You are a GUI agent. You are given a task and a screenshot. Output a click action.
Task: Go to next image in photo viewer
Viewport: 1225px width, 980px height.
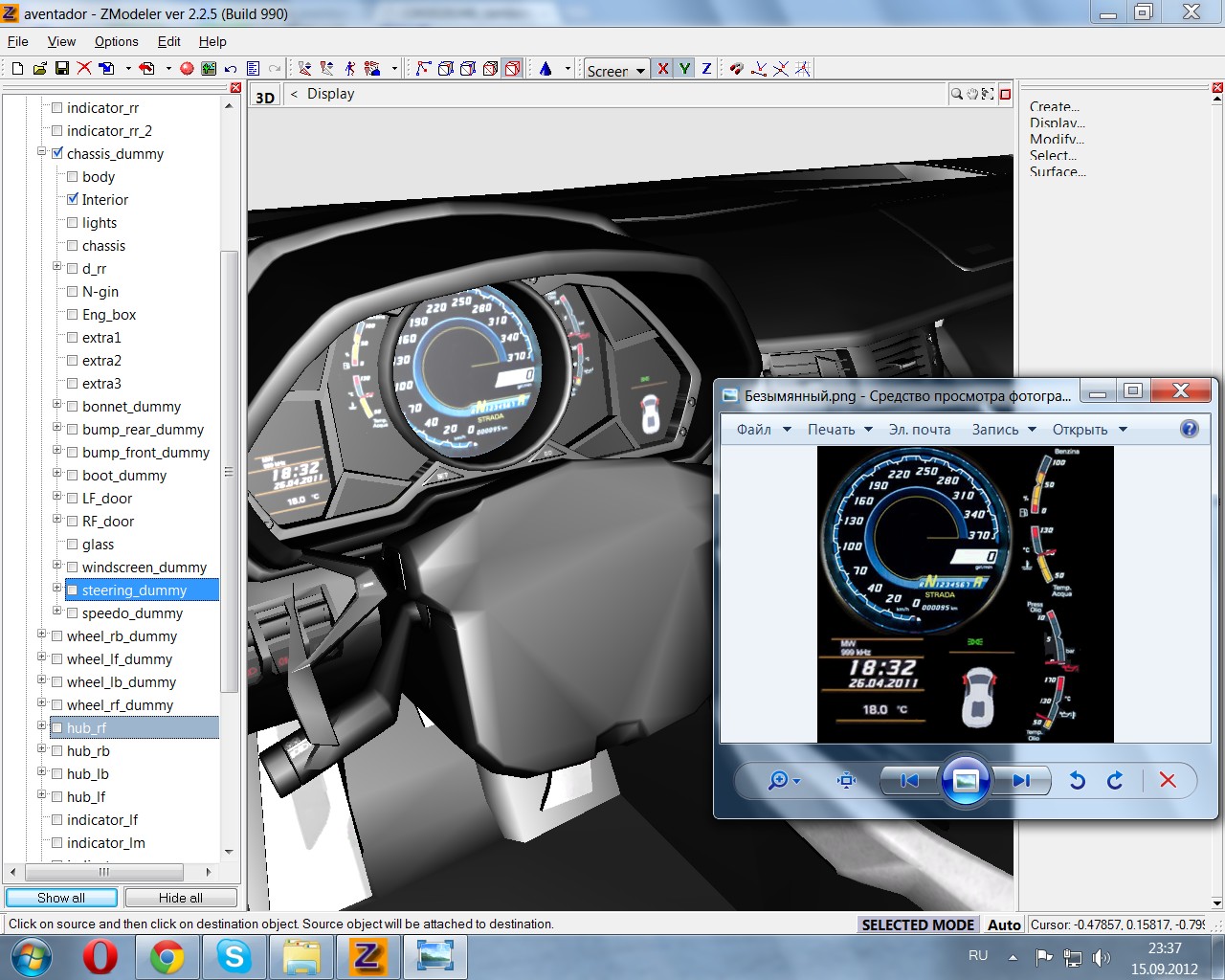point(1021,780)
